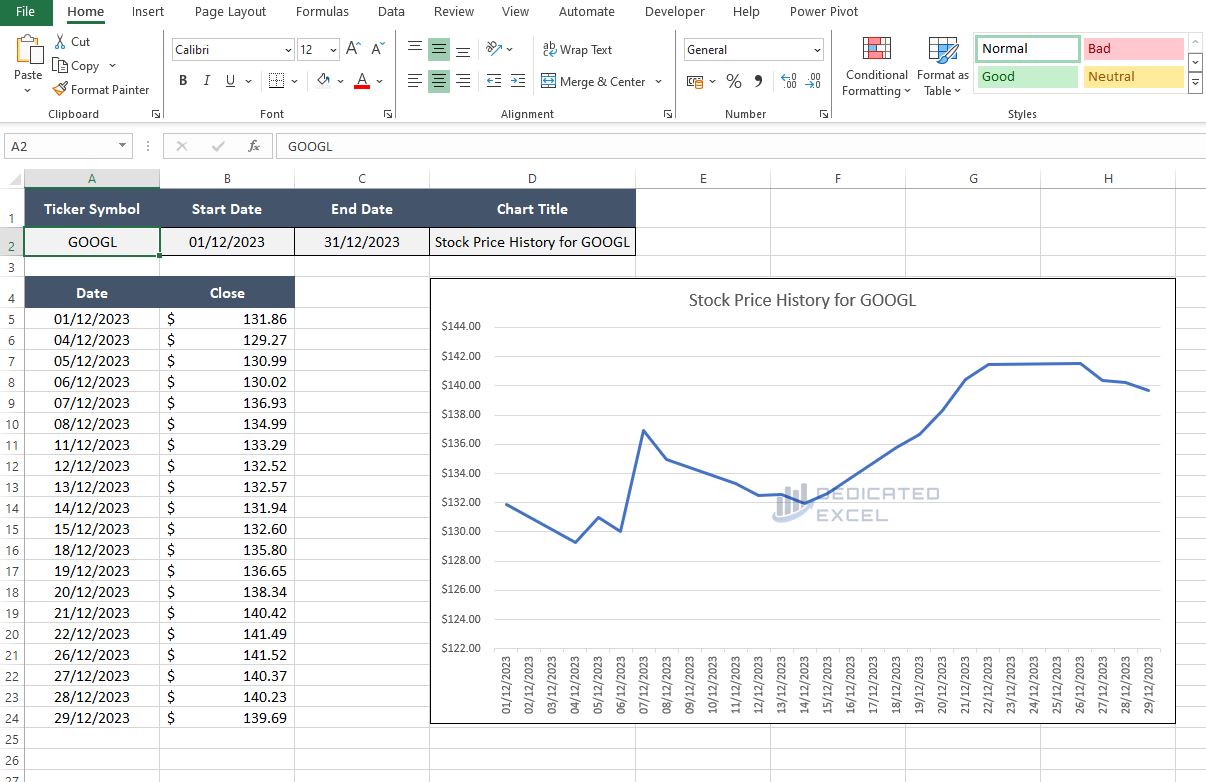Activate the Format Painter
1206x782 pixels.
pos(101,89)
